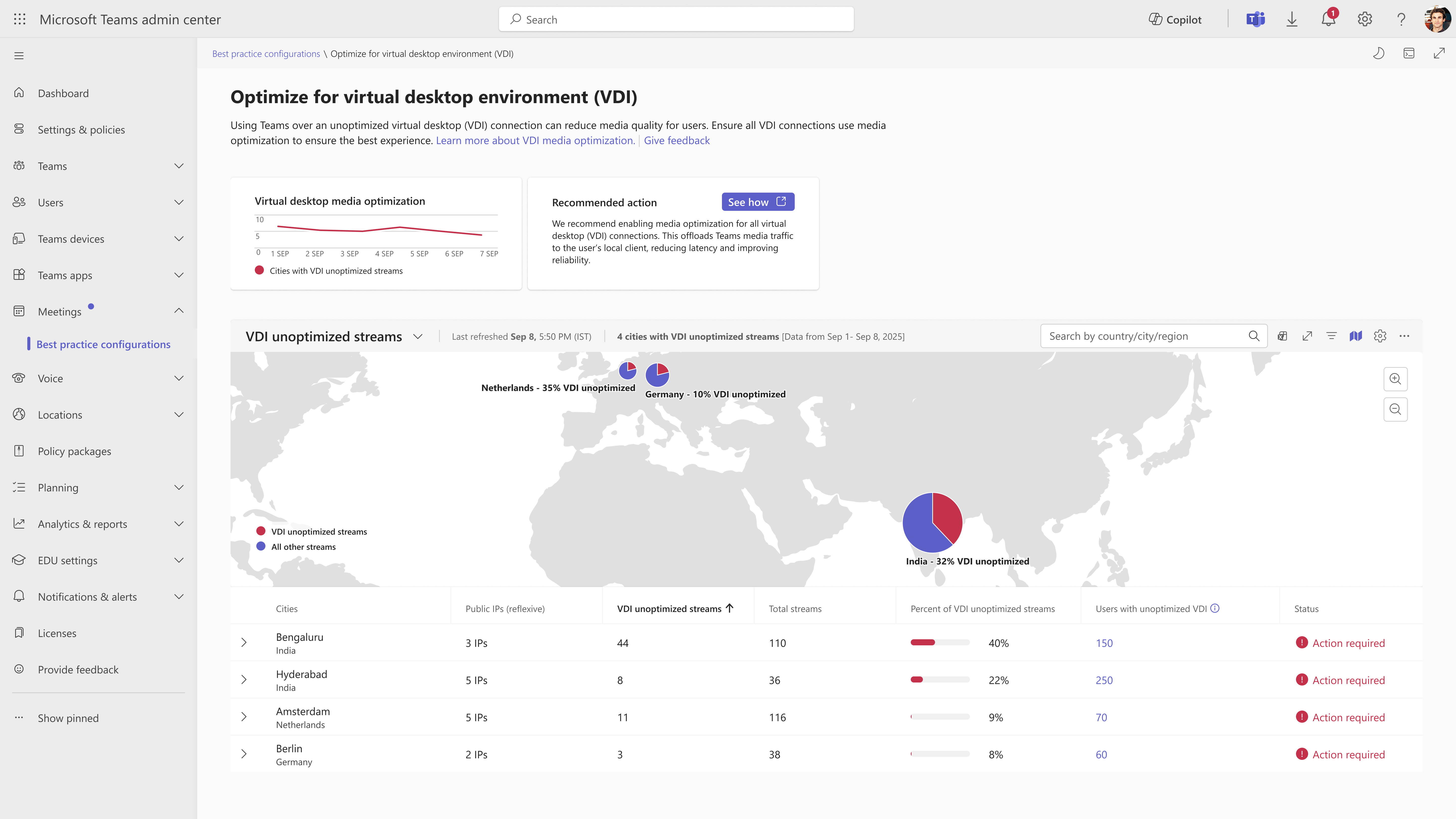Open the table filter icon
This screenshot has height=819, width=1456.
(1331, 336)
